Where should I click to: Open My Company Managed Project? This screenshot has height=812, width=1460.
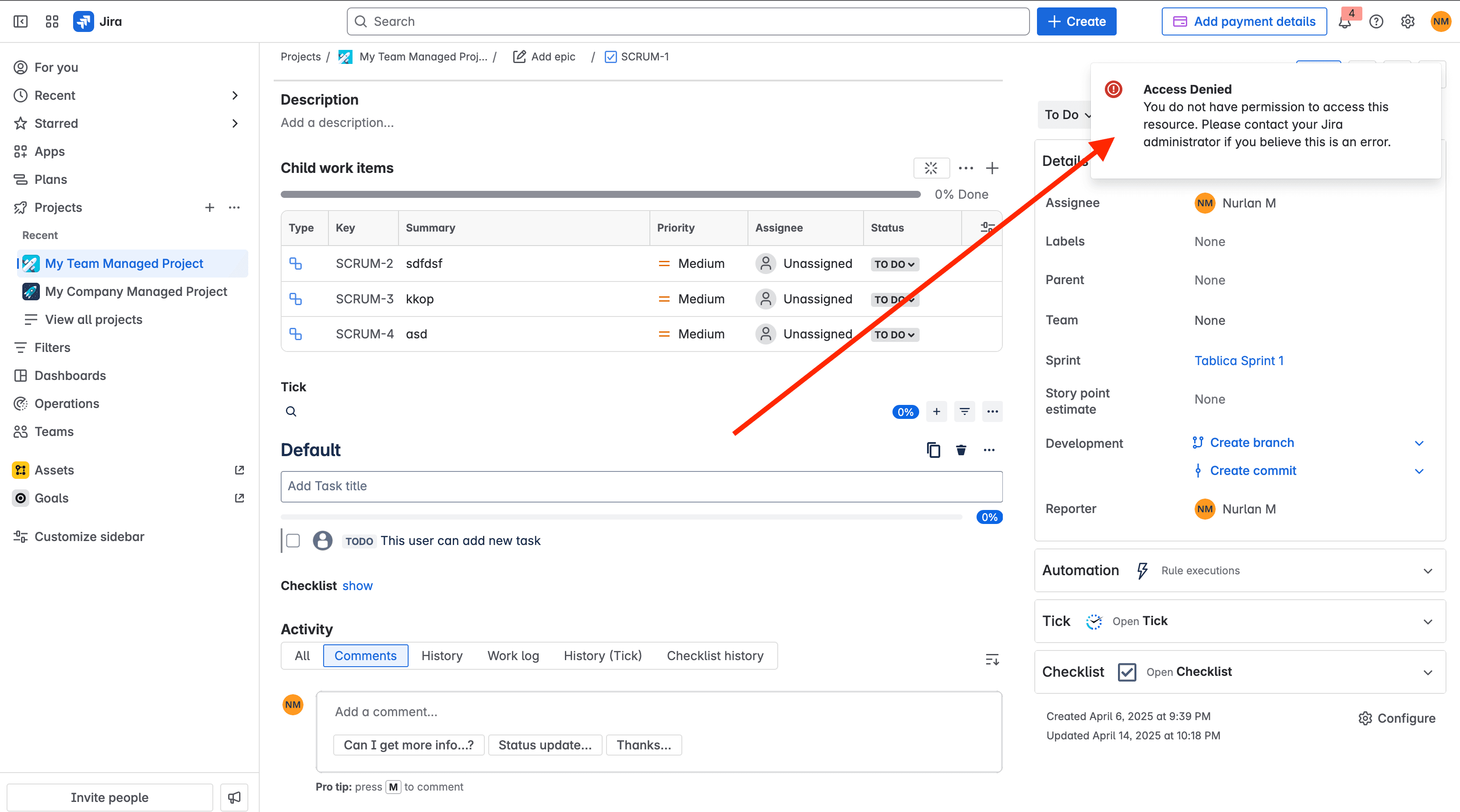132,291
